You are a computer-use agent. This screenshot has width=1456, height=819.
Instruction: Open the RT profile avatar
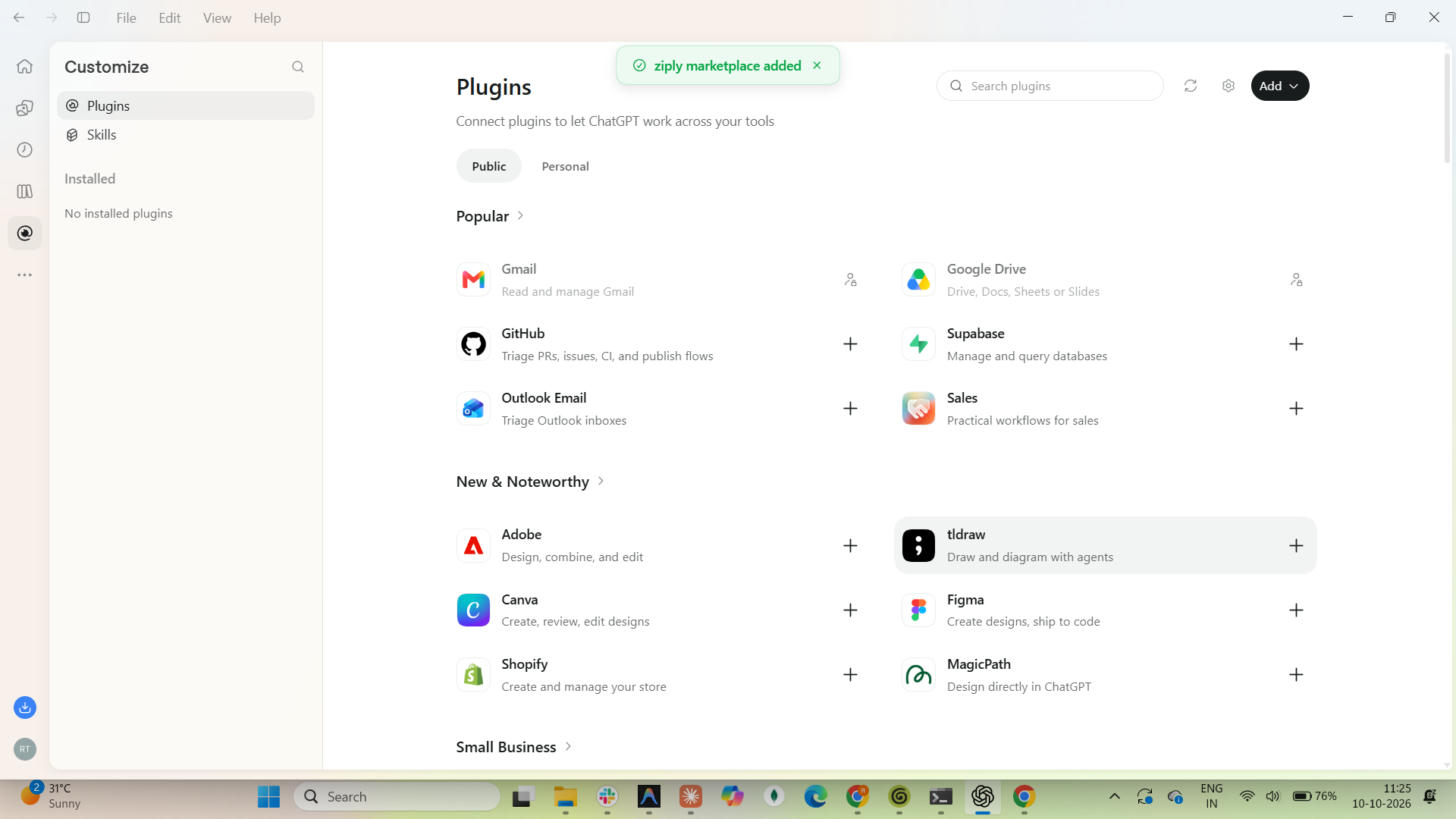coord(25,748)
